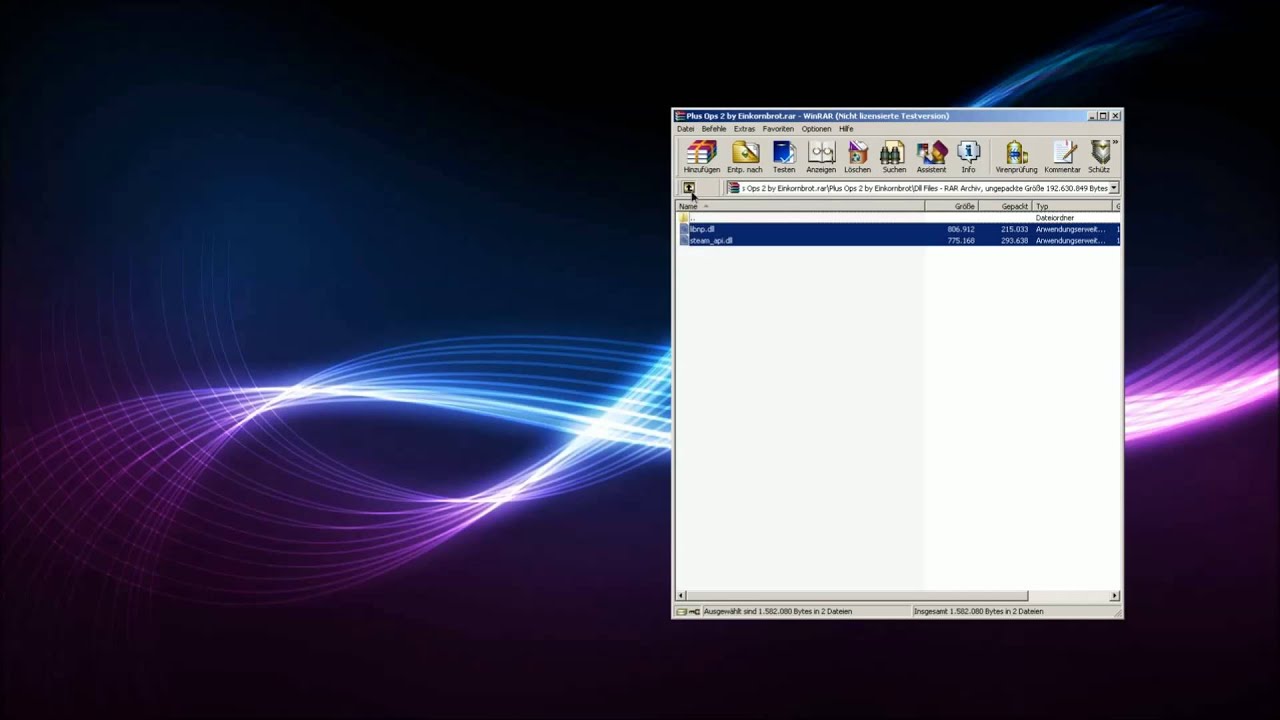This screenshot has width=1280, height=720.
Task: Click packed value 293.638
Action: tap(1014, 240)
